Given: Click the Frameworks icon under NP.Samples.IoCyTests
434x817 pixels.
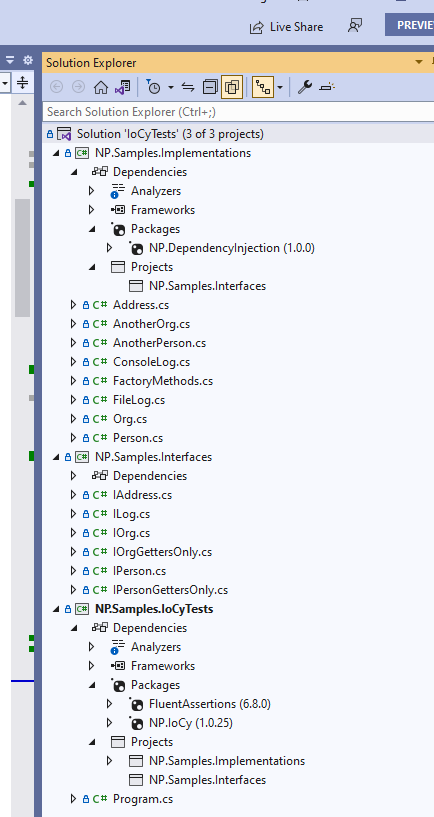Looking at the screenshot, I should pyautogui.click(x=118, y=666).
